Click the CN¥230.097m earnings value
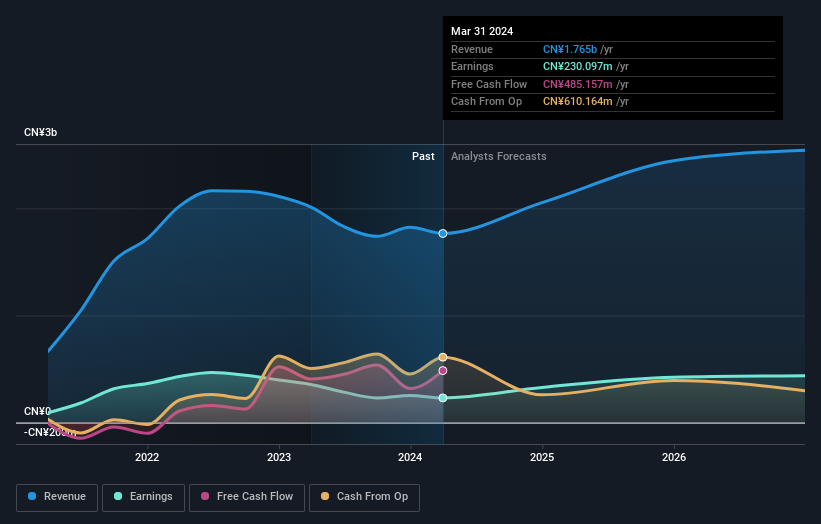 tap(578, 66)
